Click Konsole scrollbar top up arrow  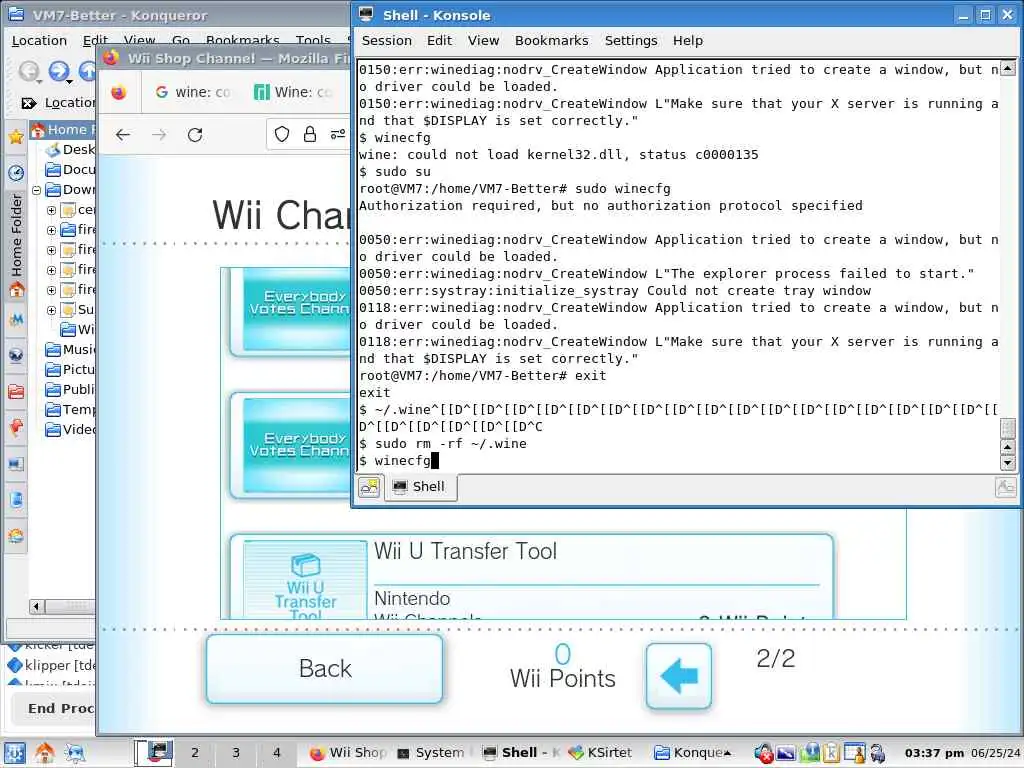pos(1008,68)
